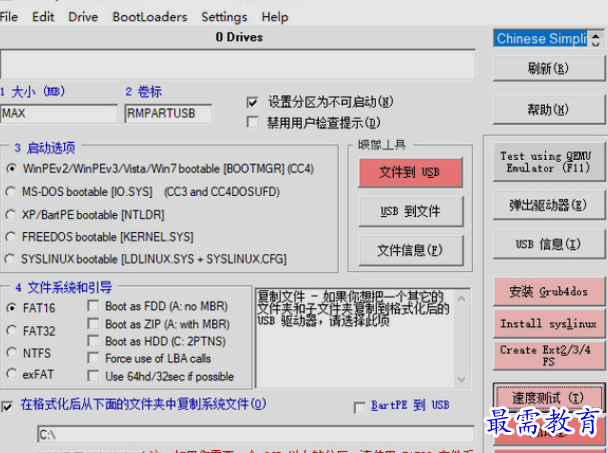Select FREEDOS bootable [KERNEL.SYS] option

click(x=11, y=237)
